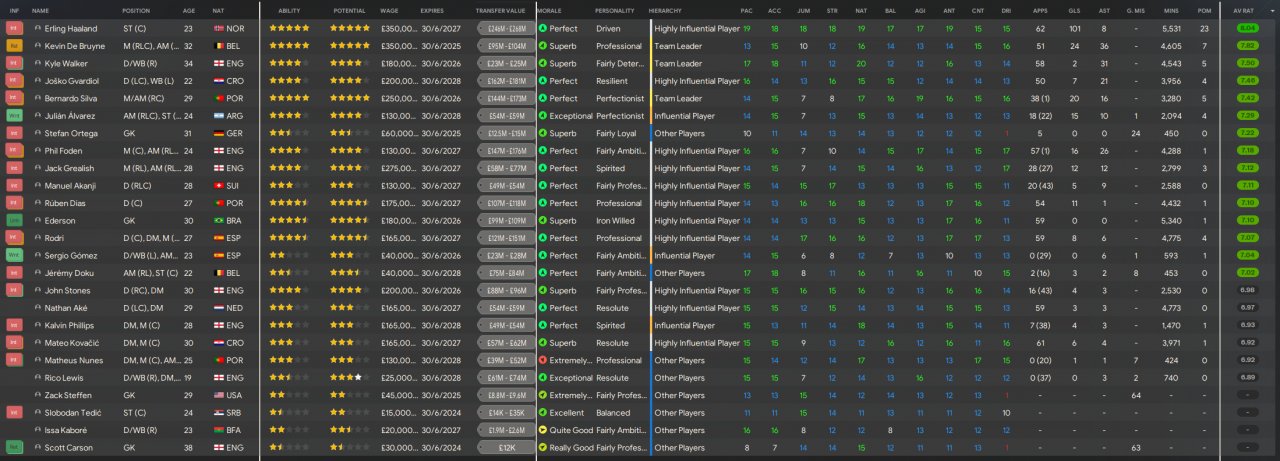
Task: Click the Hierarchy column header
Action: (x=665, y=10)
